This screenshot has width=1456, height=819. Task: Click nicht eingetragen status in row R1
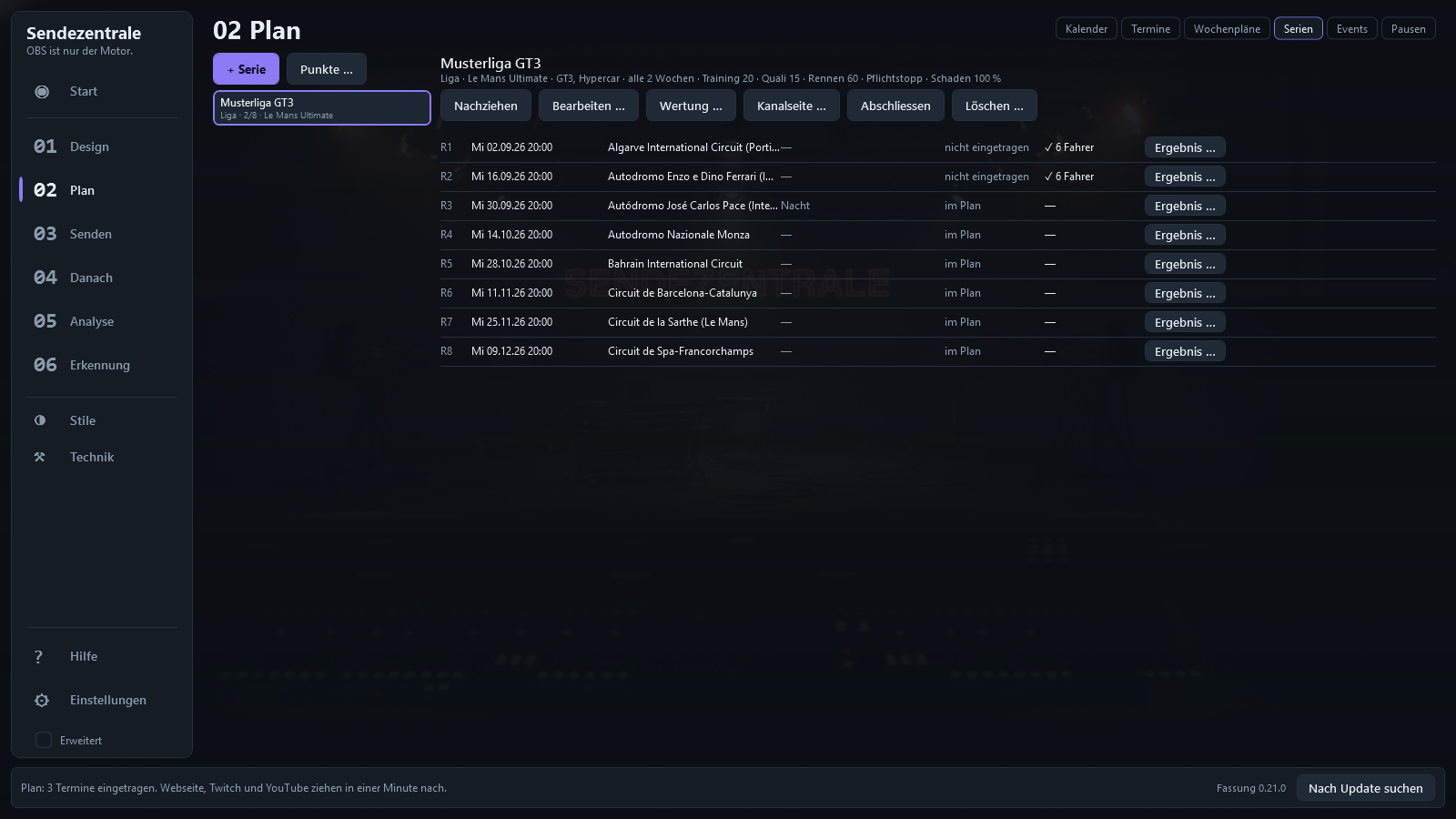986,147
